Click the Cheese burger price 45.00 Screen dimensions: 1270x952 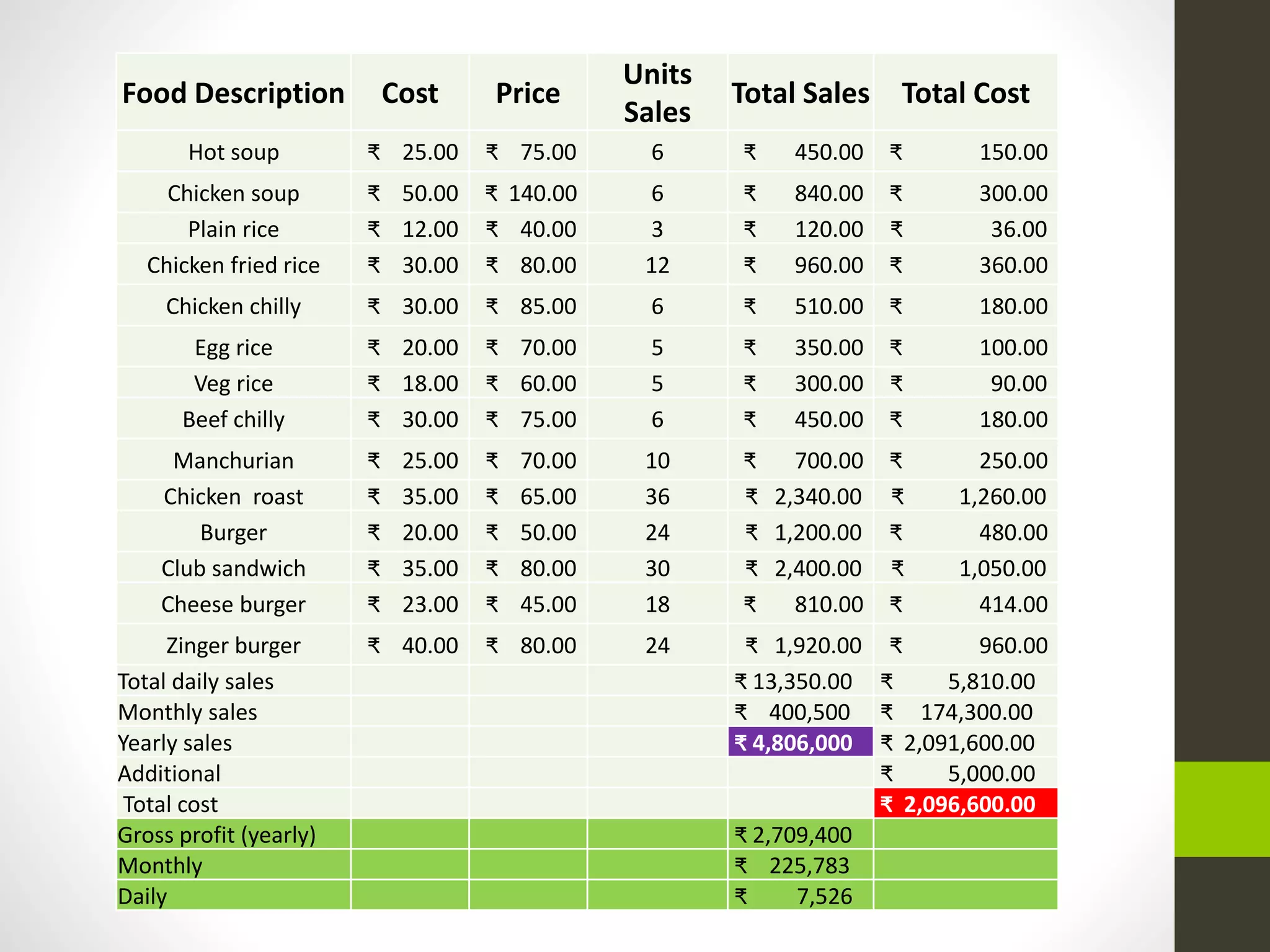(548, 605)
